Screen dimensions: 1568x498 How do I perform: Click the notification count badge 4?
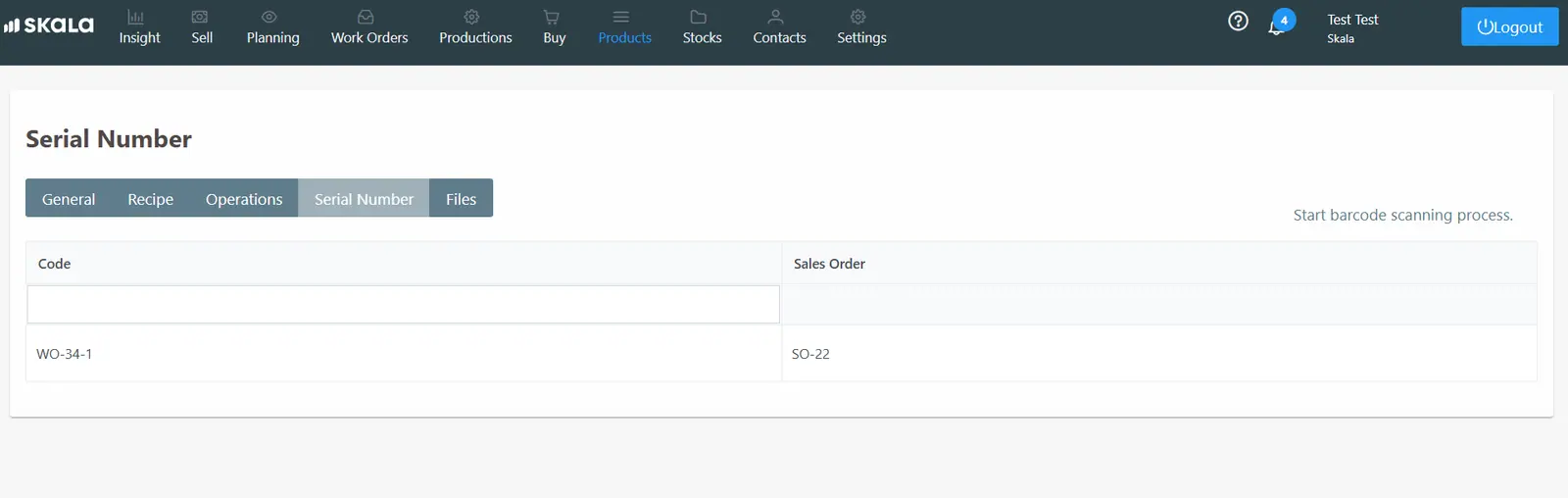1284,20
